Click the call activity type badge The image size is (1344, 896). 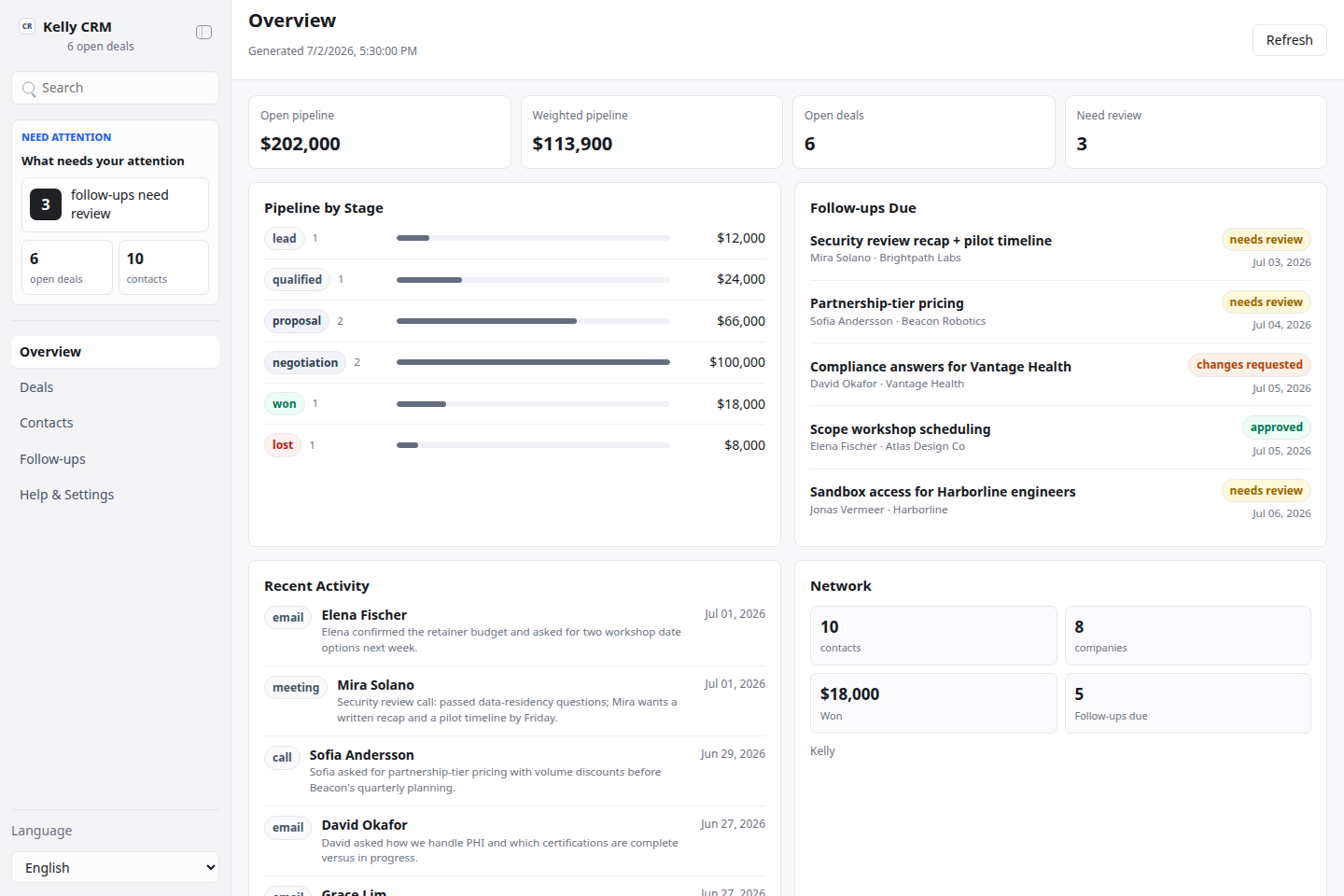[x=282, y=758]
